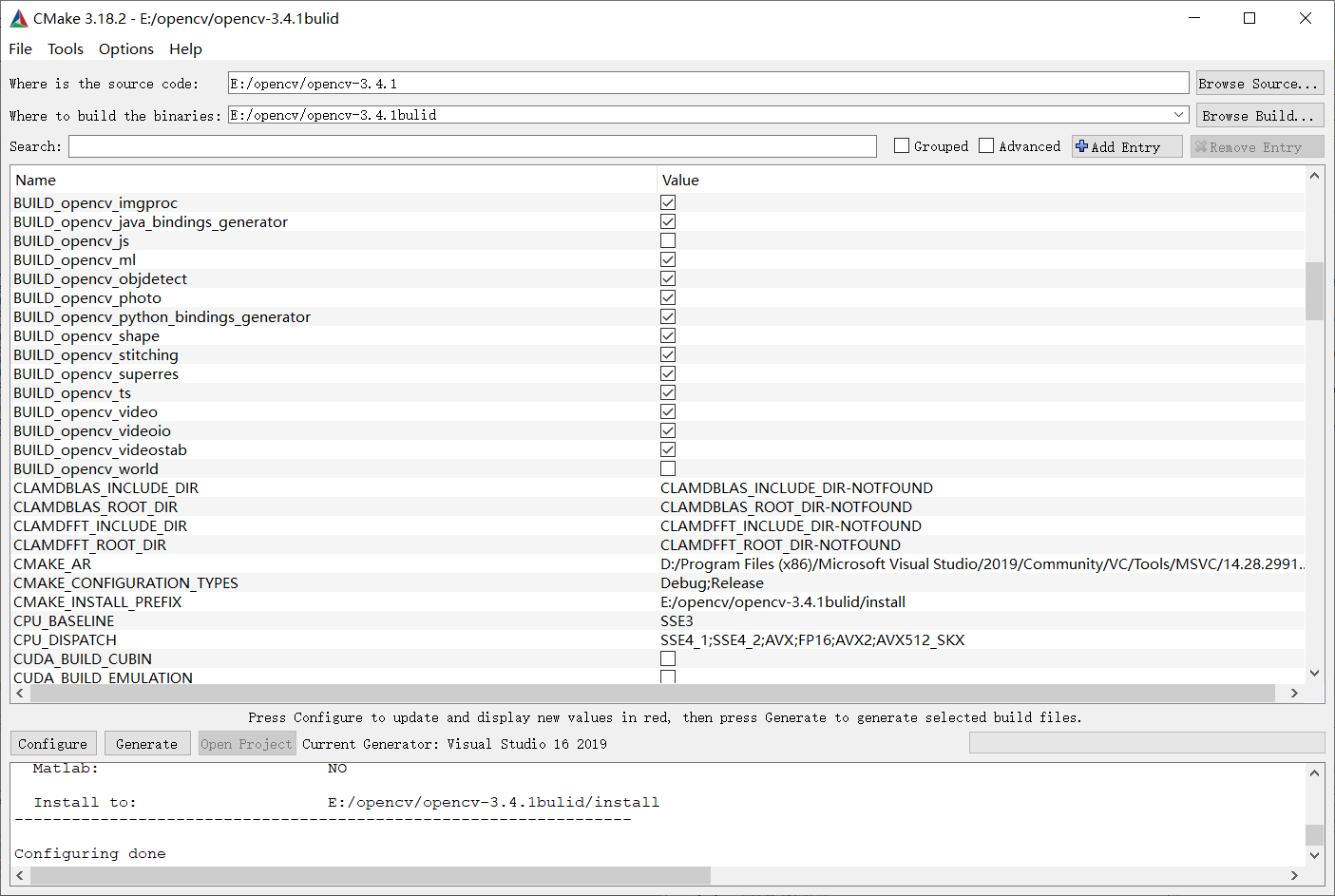Uncheck BUILD_opencv_superres checkbox
Viewport: 1335px width, 896px height.
(x=668, y=373)
